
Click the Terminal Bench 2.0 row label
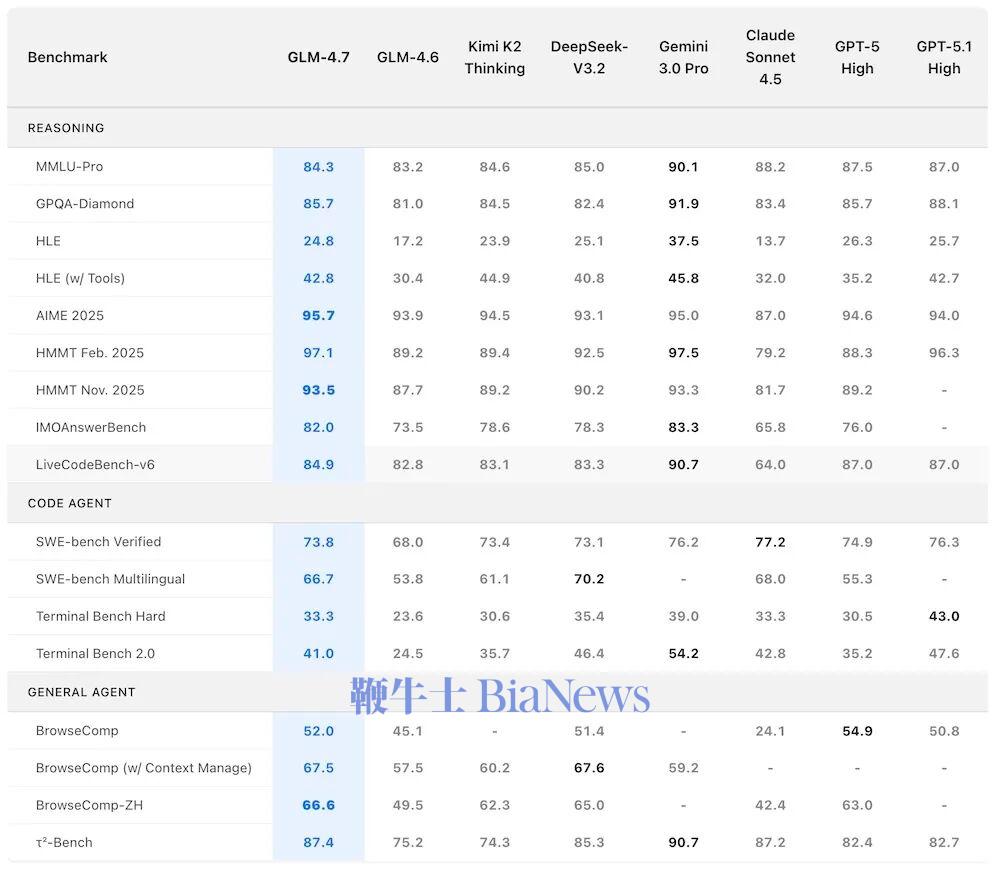tap(95, 654)
